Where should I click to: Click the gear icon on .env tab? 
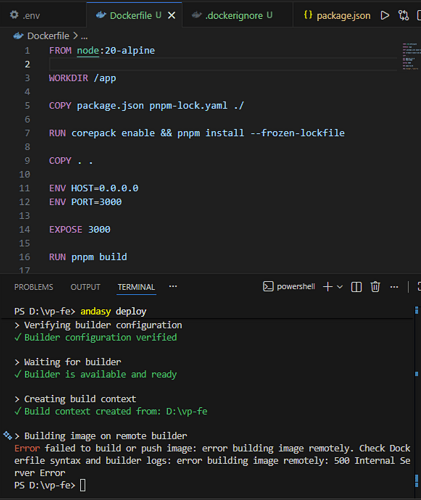(14, 15)
